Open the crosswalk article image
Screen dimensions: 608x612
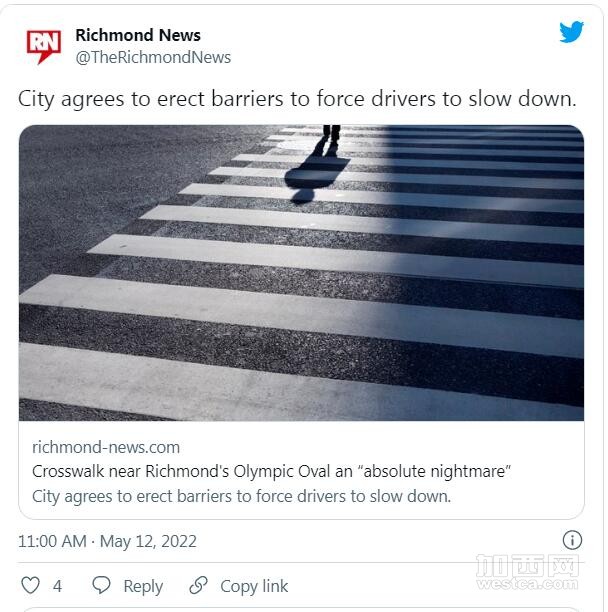[301, 272]
